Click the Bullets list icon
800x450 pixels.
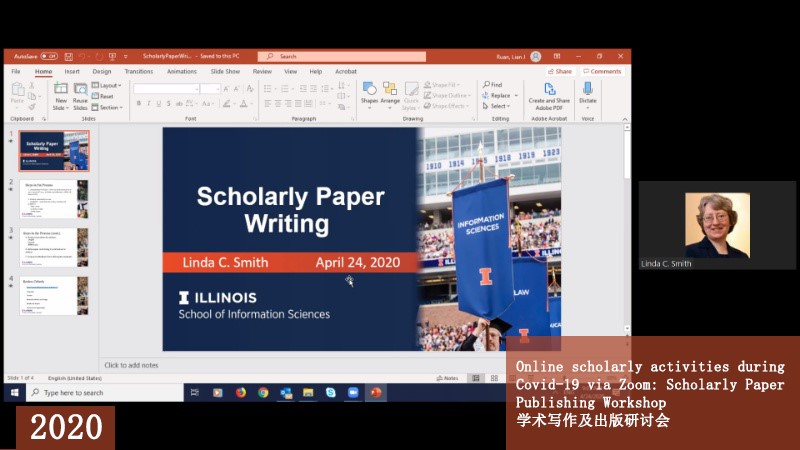[267, 89]
